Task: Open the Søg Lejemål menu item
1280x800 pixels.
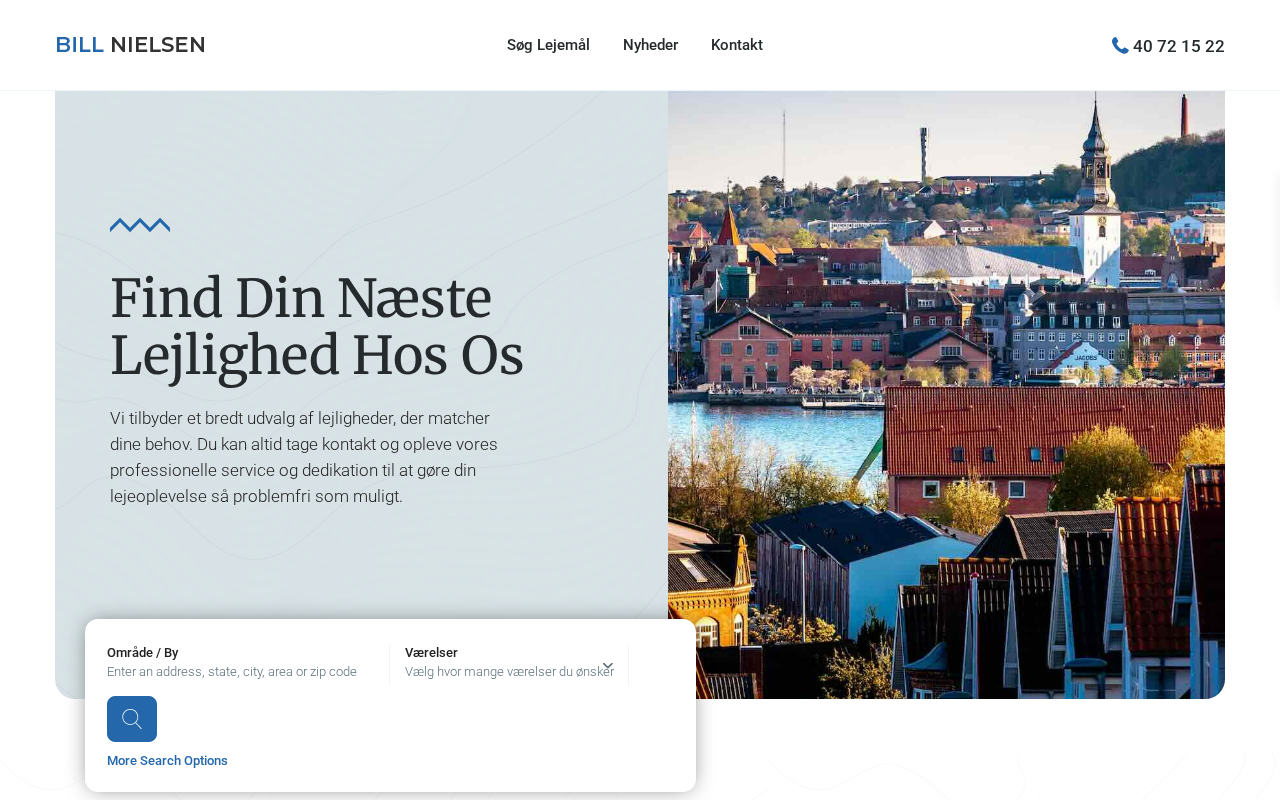Action: 548,45
